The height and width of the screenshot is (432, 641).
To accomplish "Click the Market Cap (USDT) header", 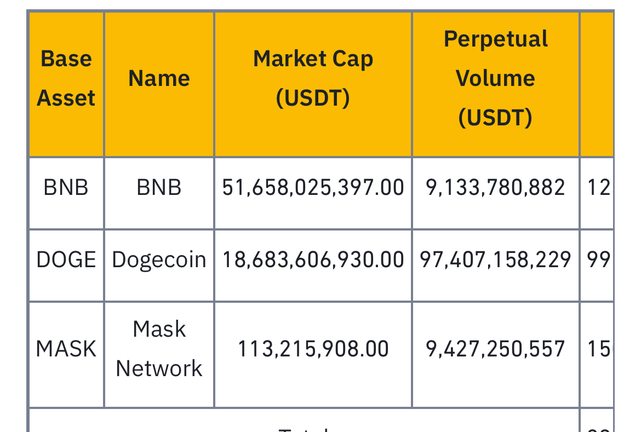I will pyautogui.click(x=312, y=78).
